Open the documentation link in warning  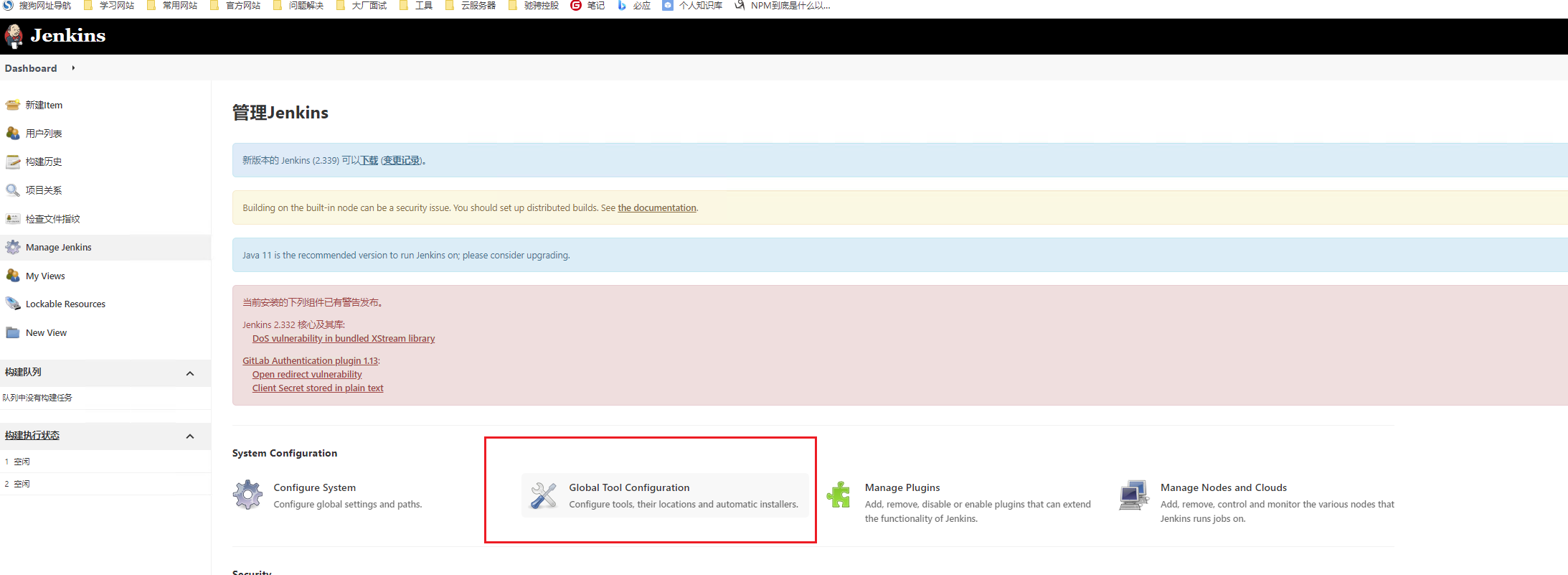point(657,207)
